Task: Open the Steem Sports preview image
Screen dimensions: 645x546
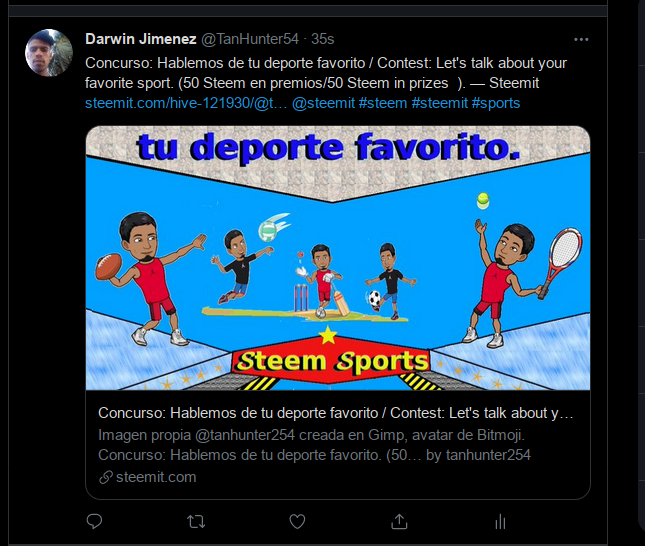Action: pos(338,258)
